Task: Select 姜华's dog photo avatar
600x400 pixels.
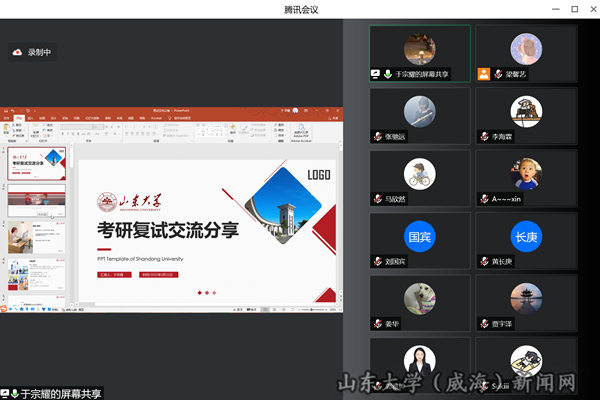Action: [420, 299]
